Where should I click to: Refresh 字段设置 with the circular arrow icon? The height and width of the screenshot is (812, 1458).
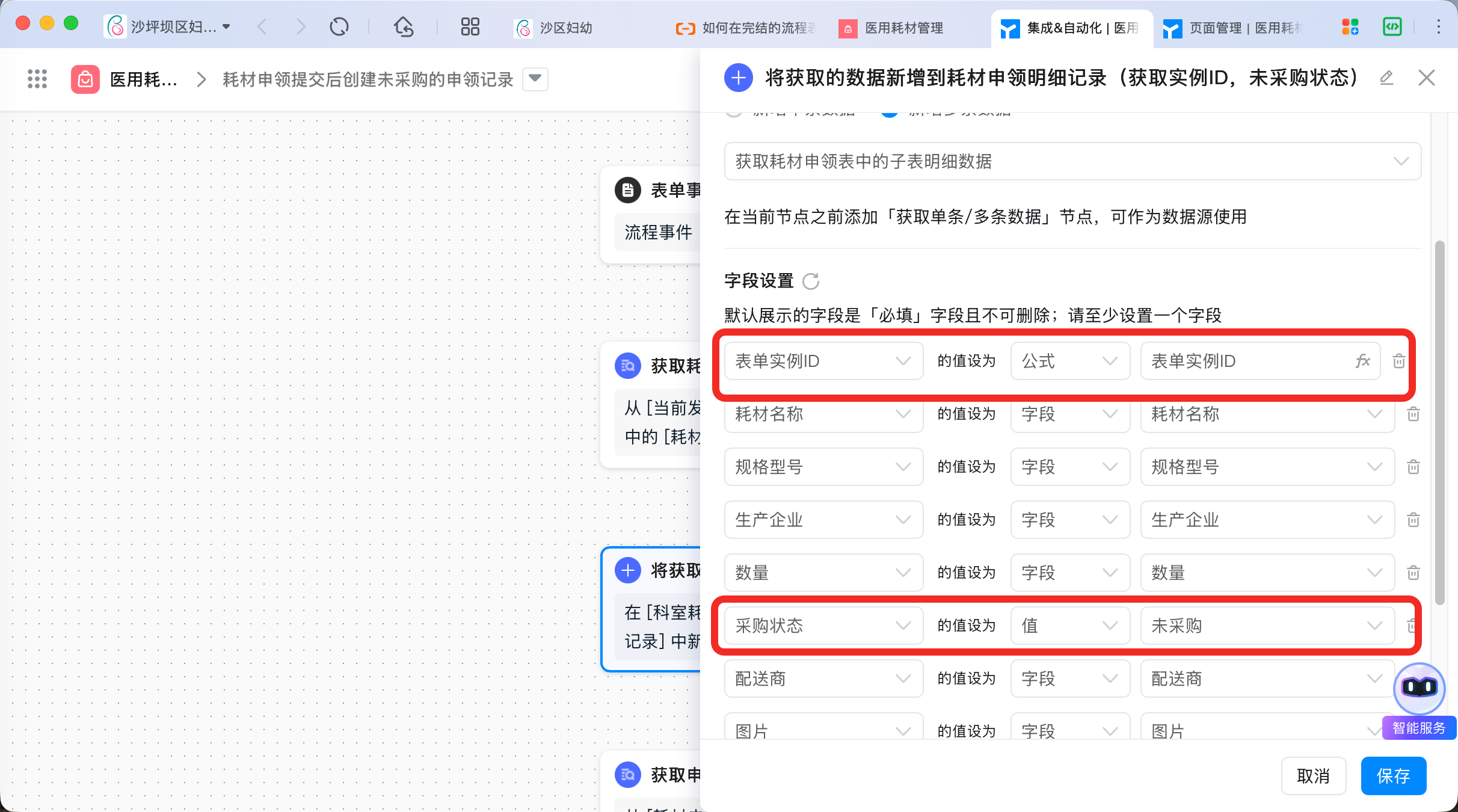pyautogui.click(x=811, y=281)
